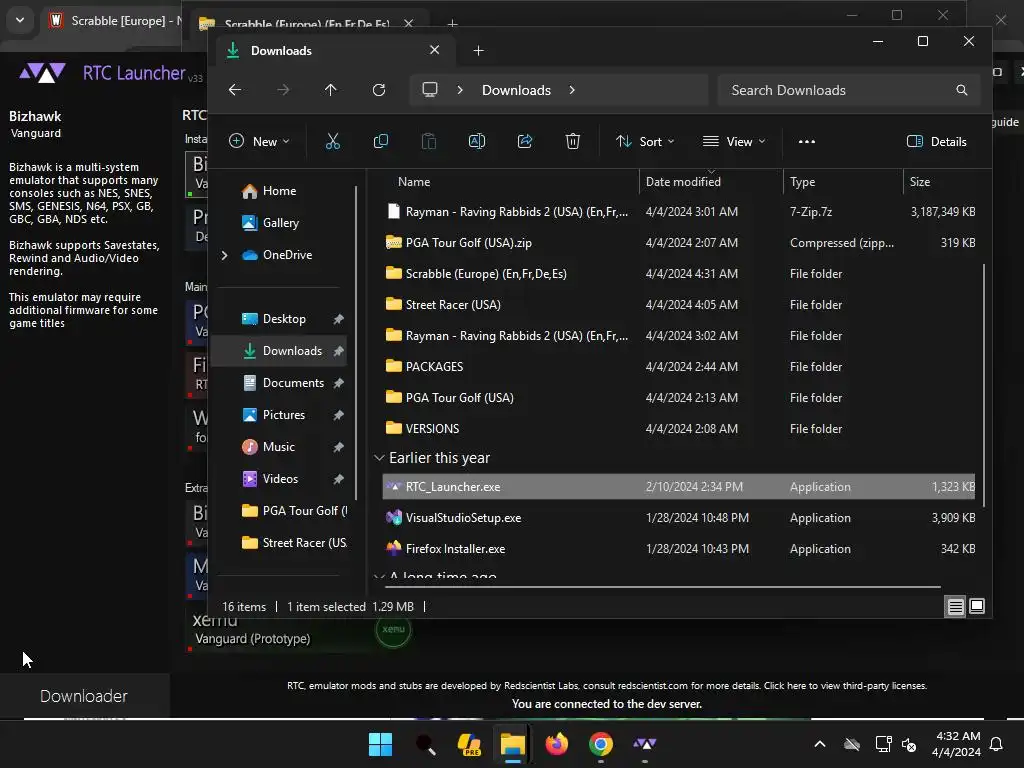
Task: Open Downloader tab in RTC Launcher
Action: [84, 696]
